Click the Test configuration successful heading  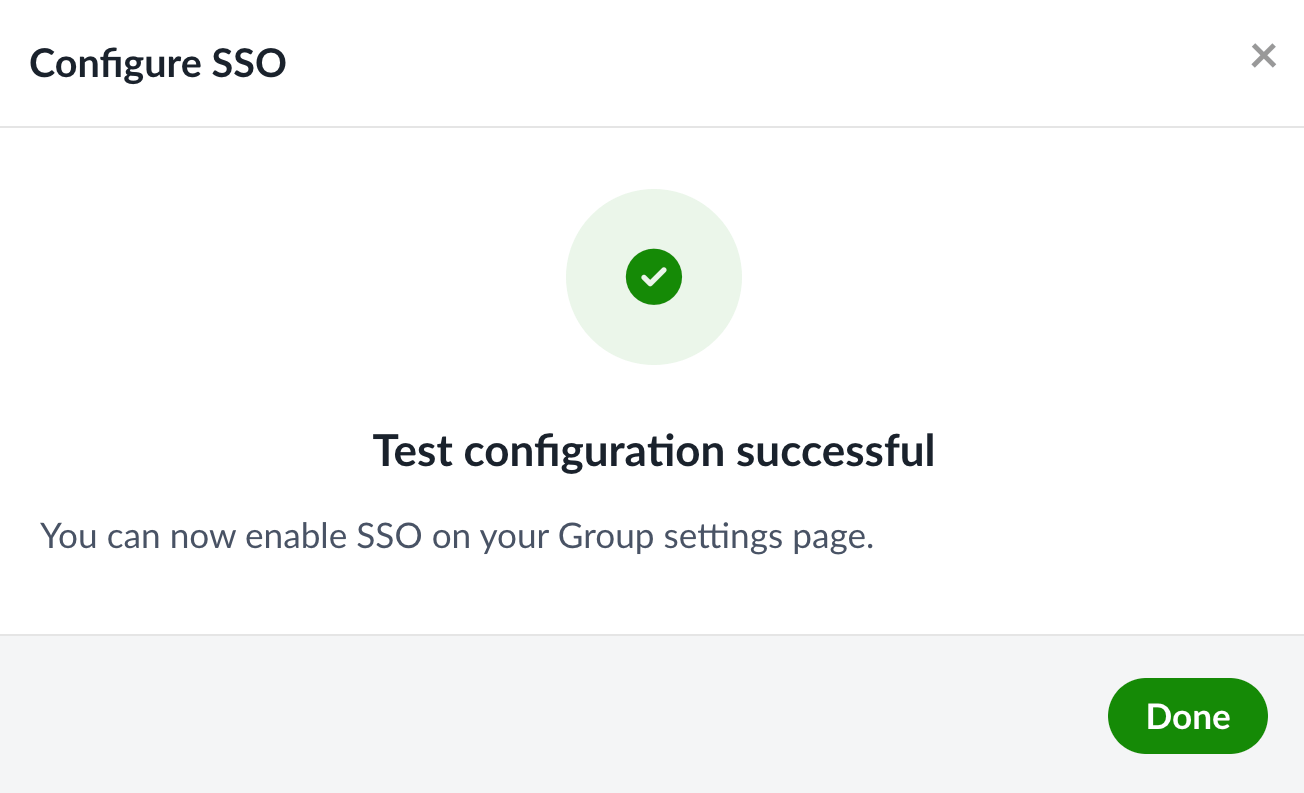pyautogui.click(x=653, y=451)
